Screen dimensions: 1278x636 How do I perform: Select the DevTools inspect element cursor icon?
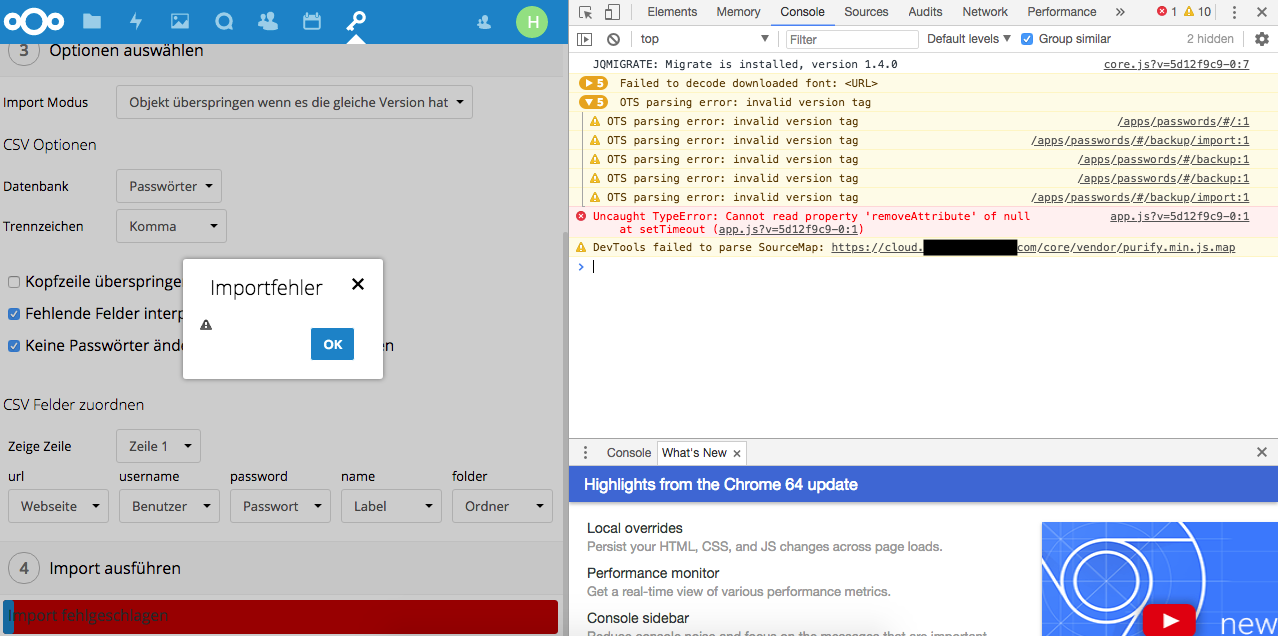point(585,11)
